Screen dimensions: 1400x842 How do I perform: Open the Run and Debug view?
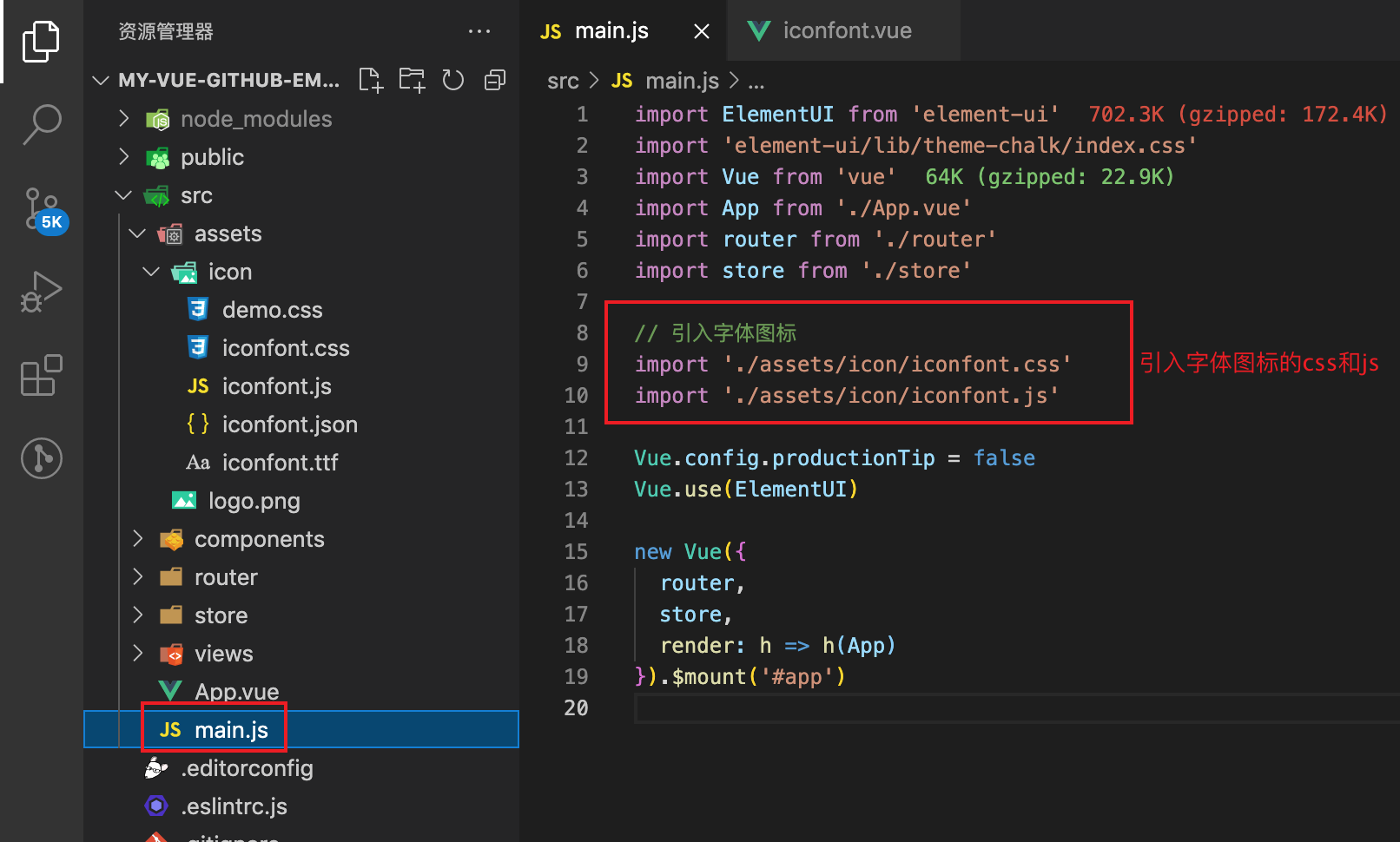(41, 292)
